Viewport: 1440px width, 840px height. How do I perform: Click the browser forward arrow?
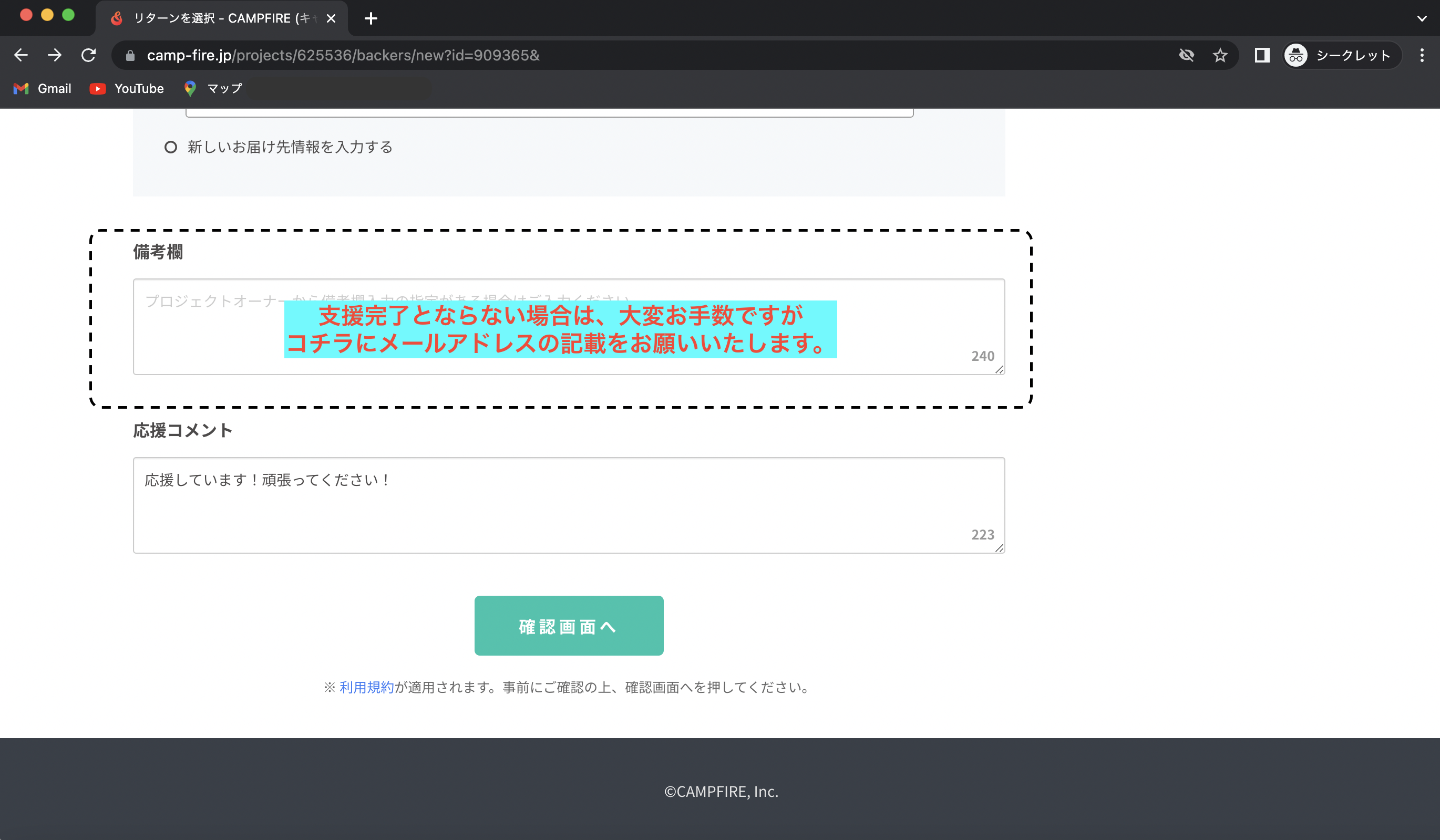coord(55,55)
